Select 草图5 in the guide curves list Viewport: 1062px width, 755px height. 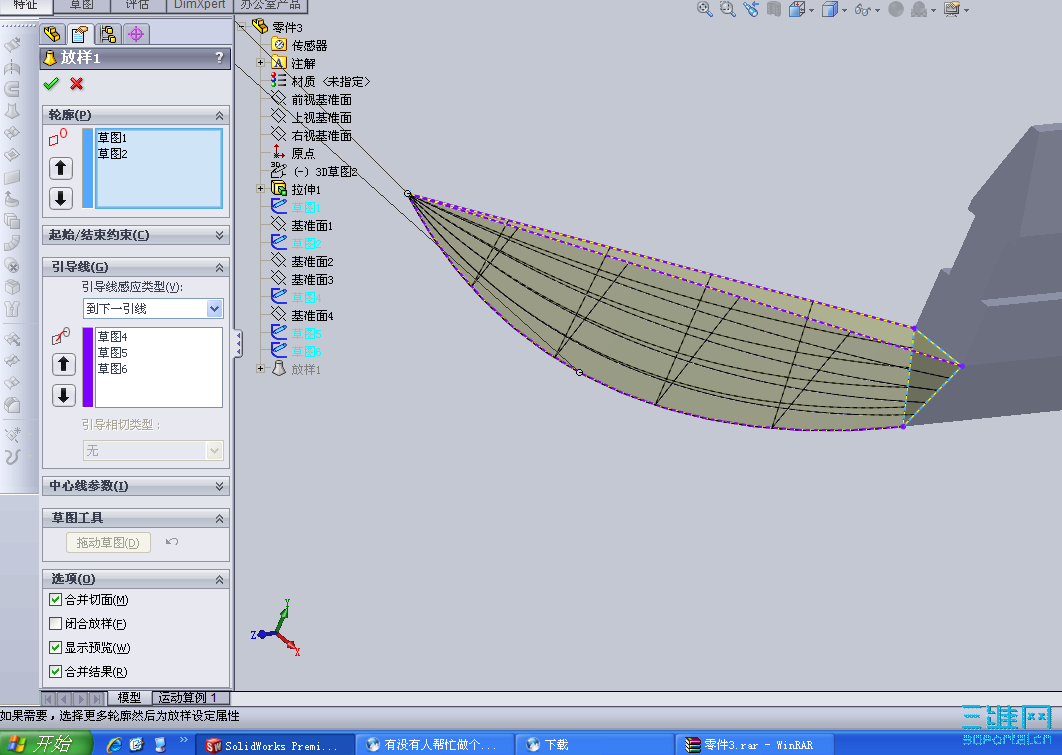[112, 353]
